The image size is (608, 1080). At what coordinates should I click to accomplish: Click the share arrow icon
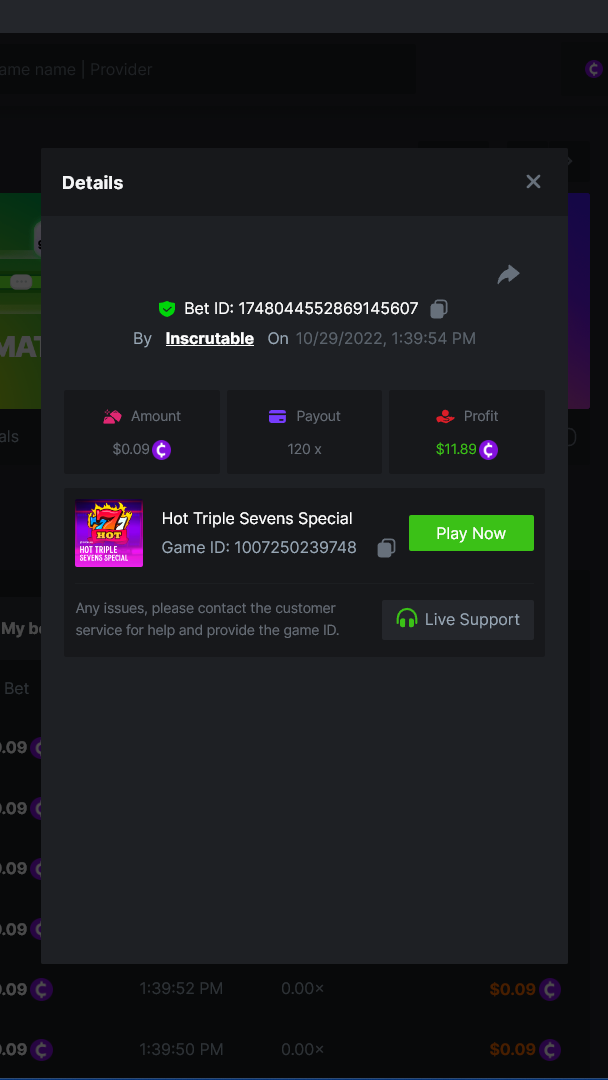508,274
